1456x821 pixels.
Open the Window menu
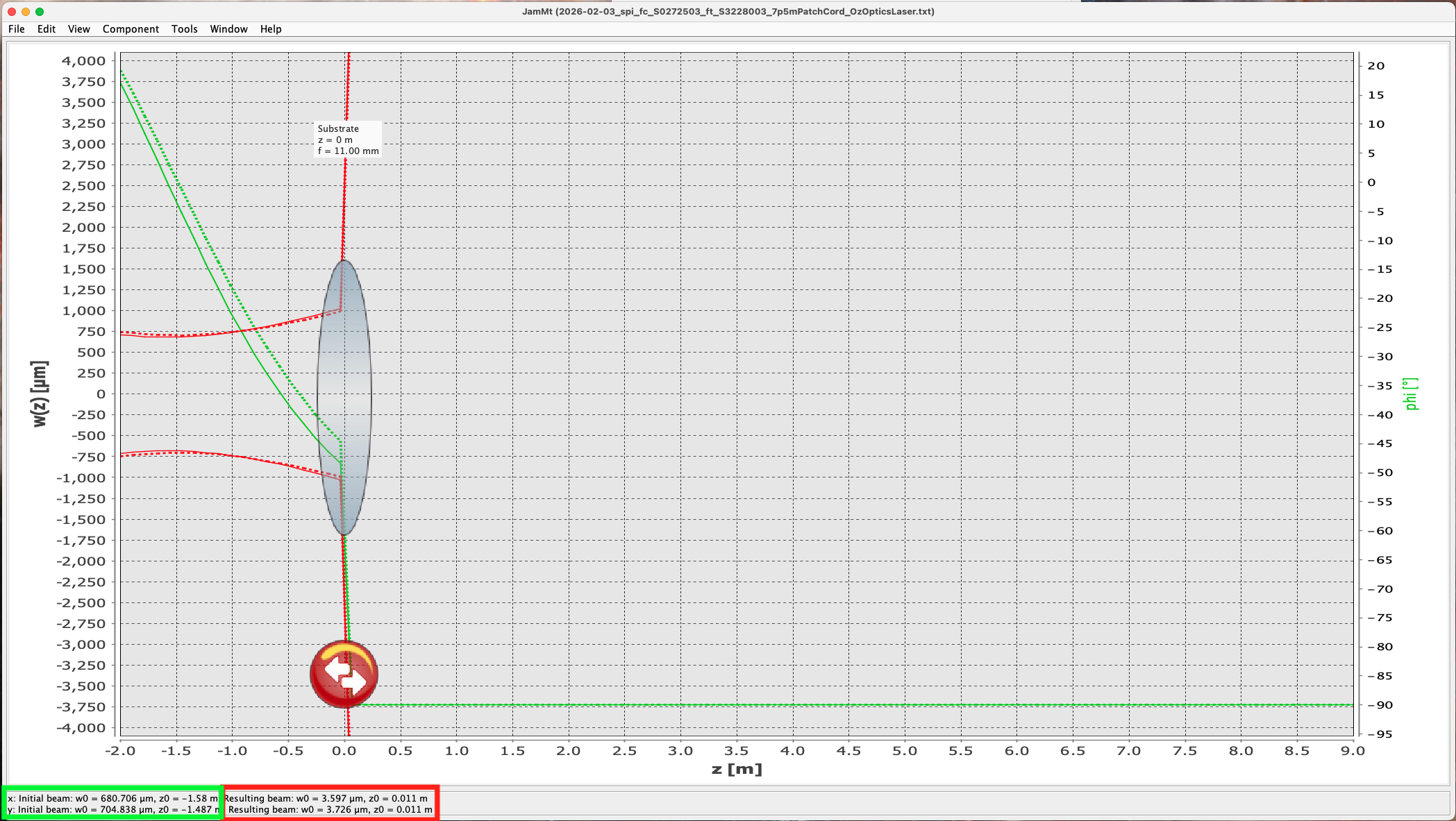[228, 29]
